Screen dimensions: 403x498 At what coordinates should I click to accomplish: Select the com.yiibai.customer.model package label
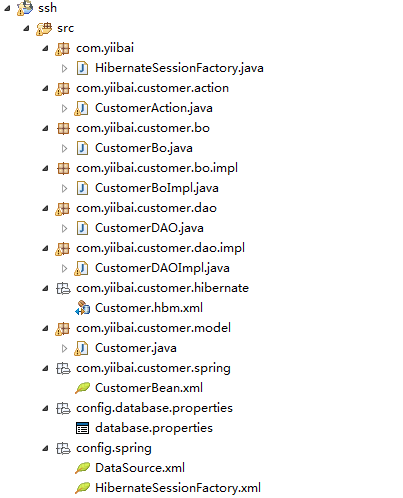[153, 328]
